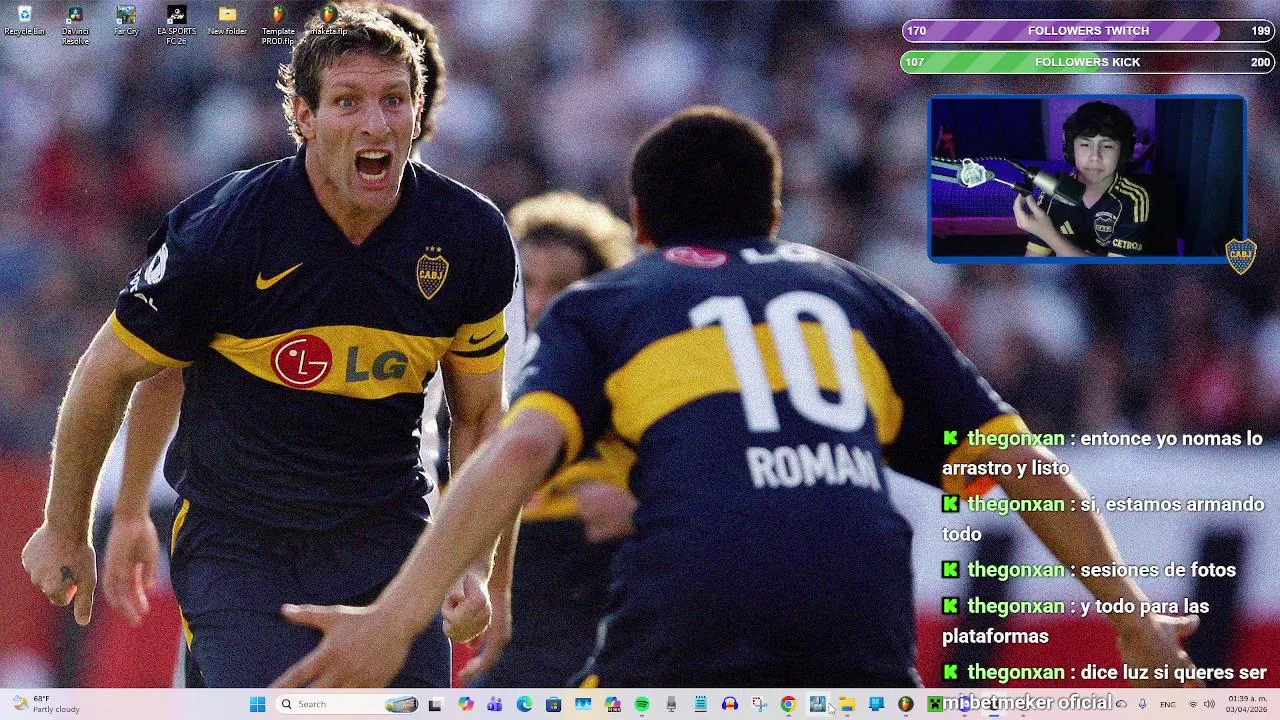Open the blue monitor taskbar icon
Screen dimensions: 1280x720
876,704
